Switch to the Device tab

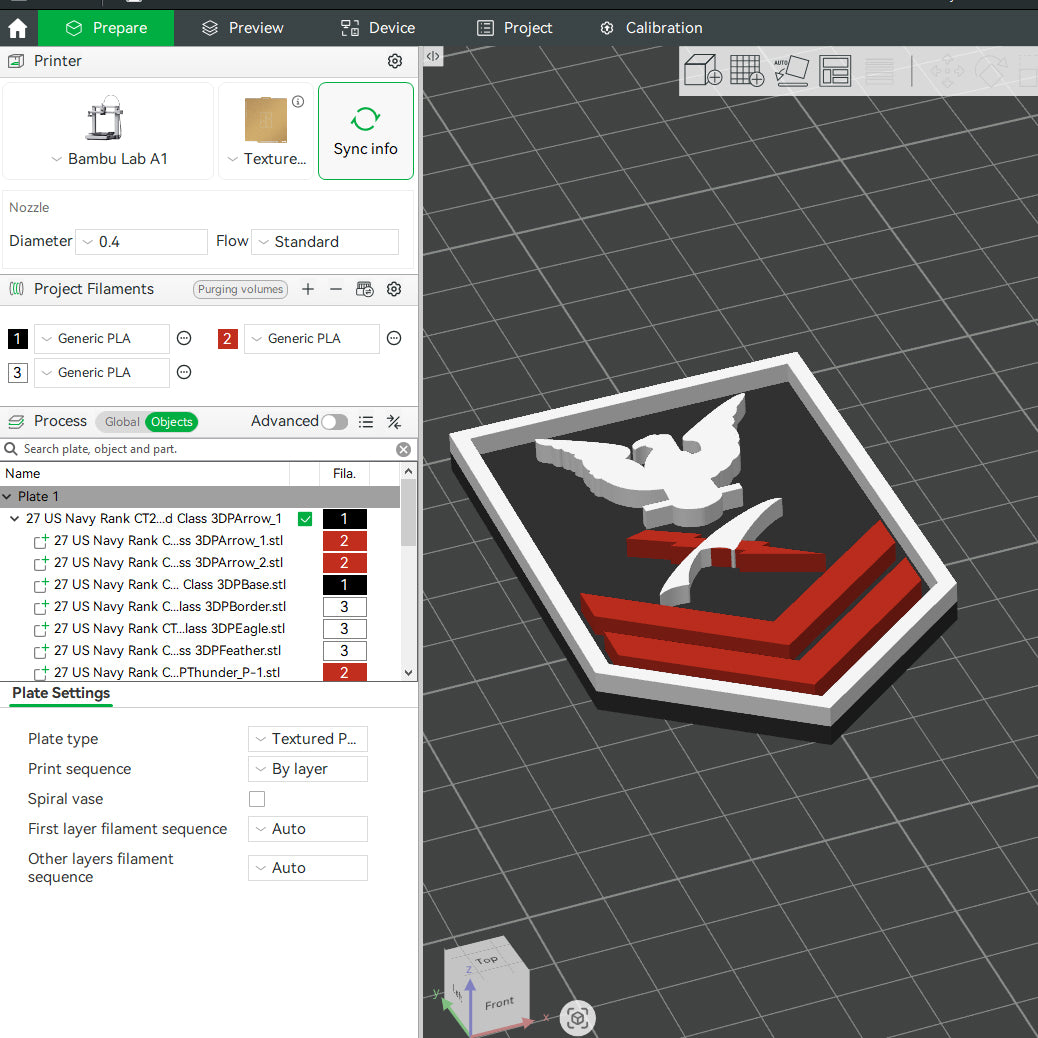(378, 28)
